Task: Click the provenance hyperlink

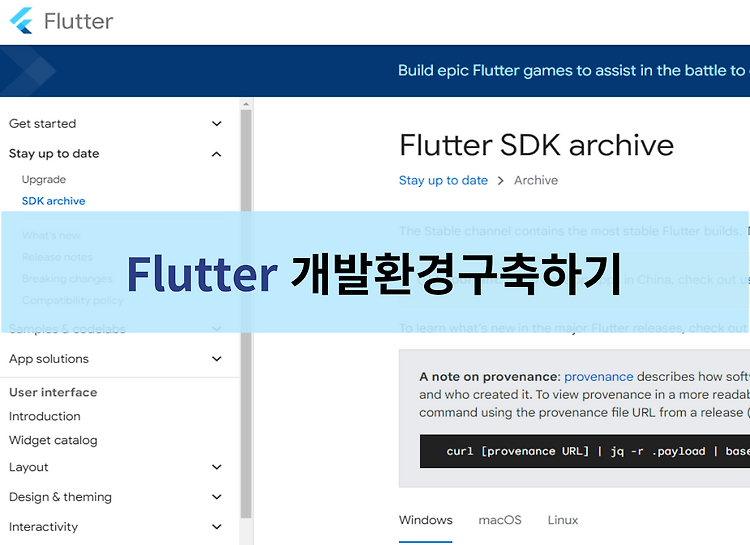Action: (x=598, y=377)
